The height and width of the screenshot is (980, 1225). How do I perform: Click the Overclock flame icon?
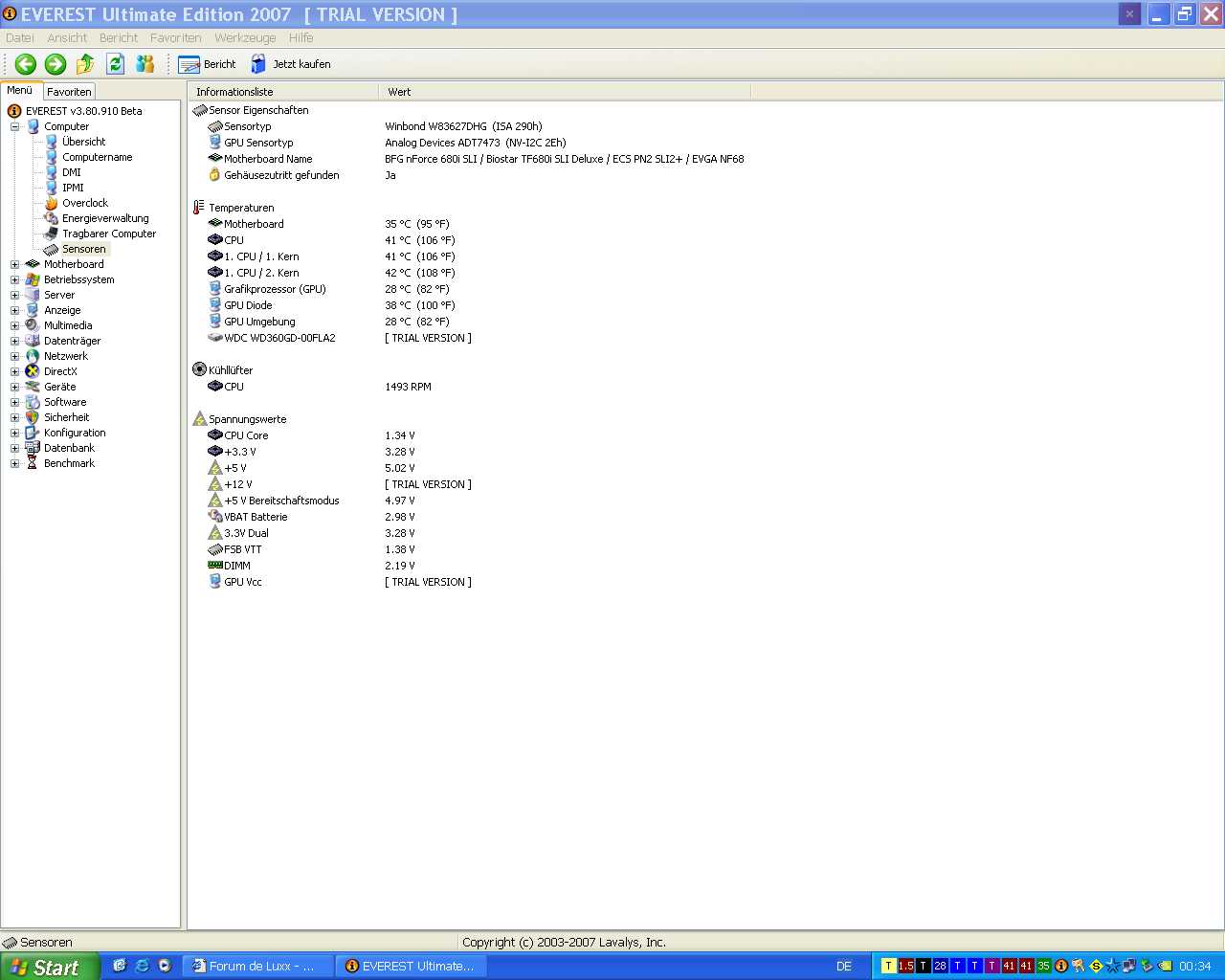click(51, 203)
